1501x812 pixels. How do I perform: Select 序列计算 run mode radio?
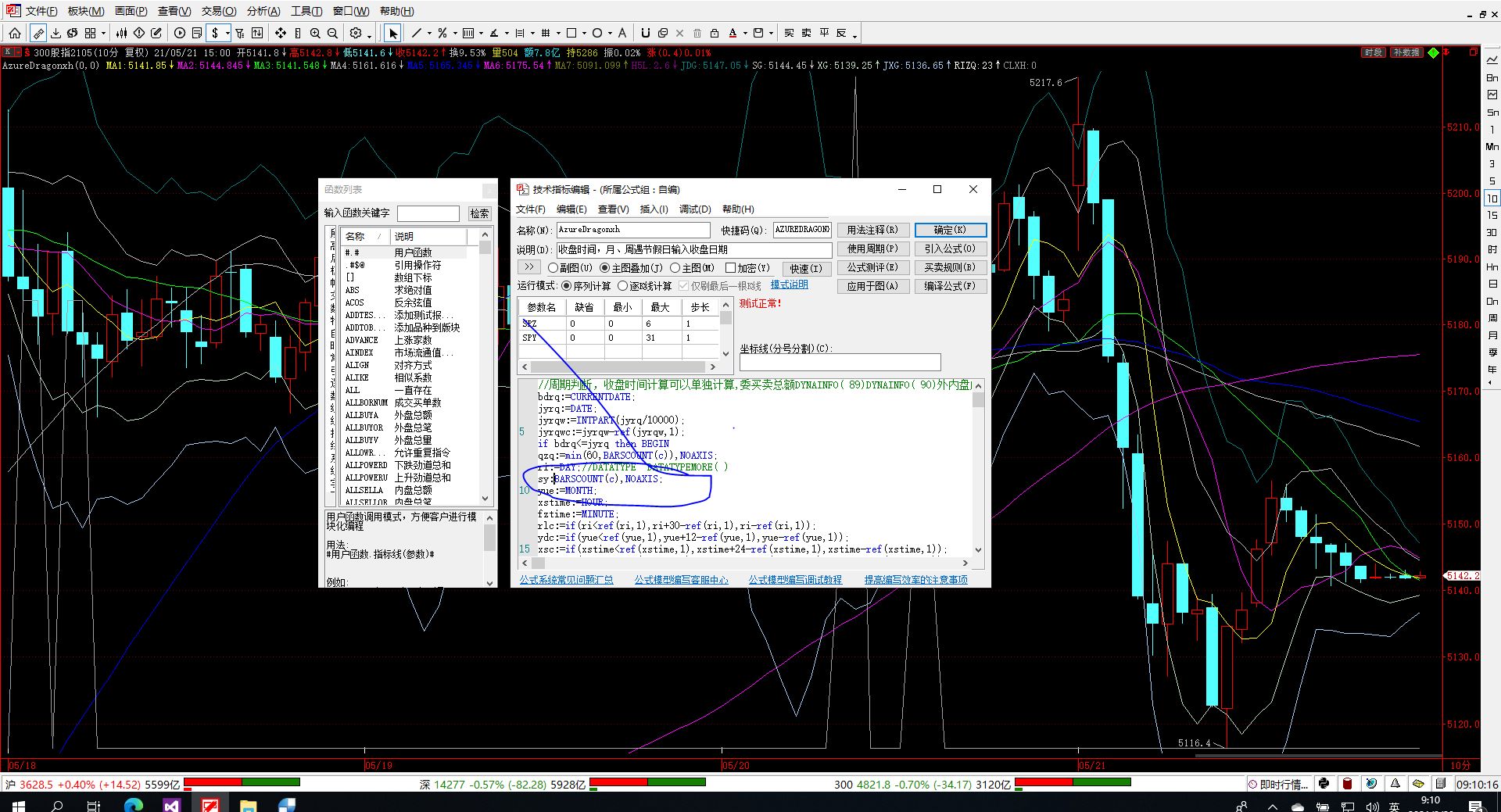pyautogui.click(x=567, y=286)
